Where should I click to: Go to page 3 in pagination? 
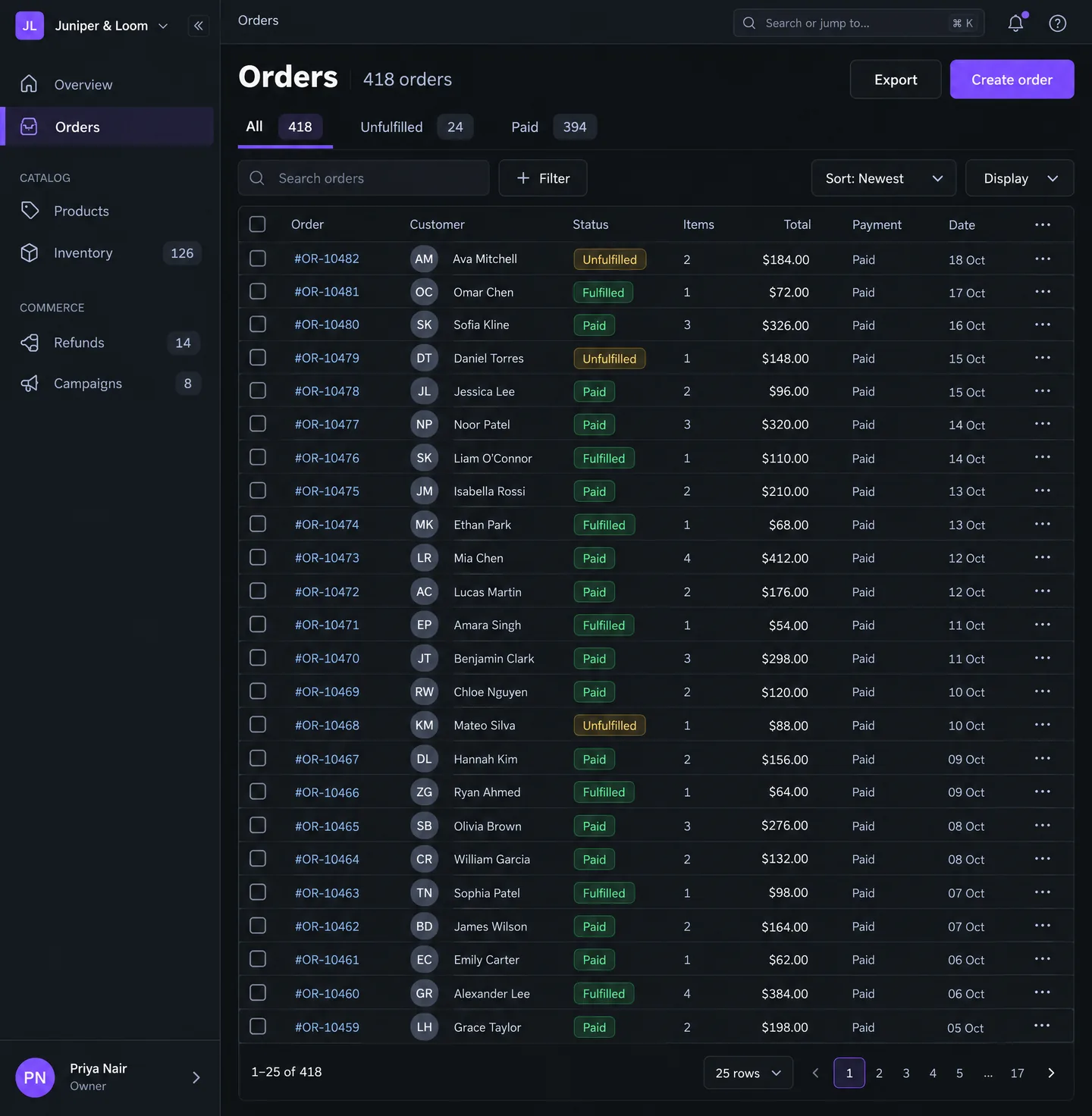(x=905, y=1073)
